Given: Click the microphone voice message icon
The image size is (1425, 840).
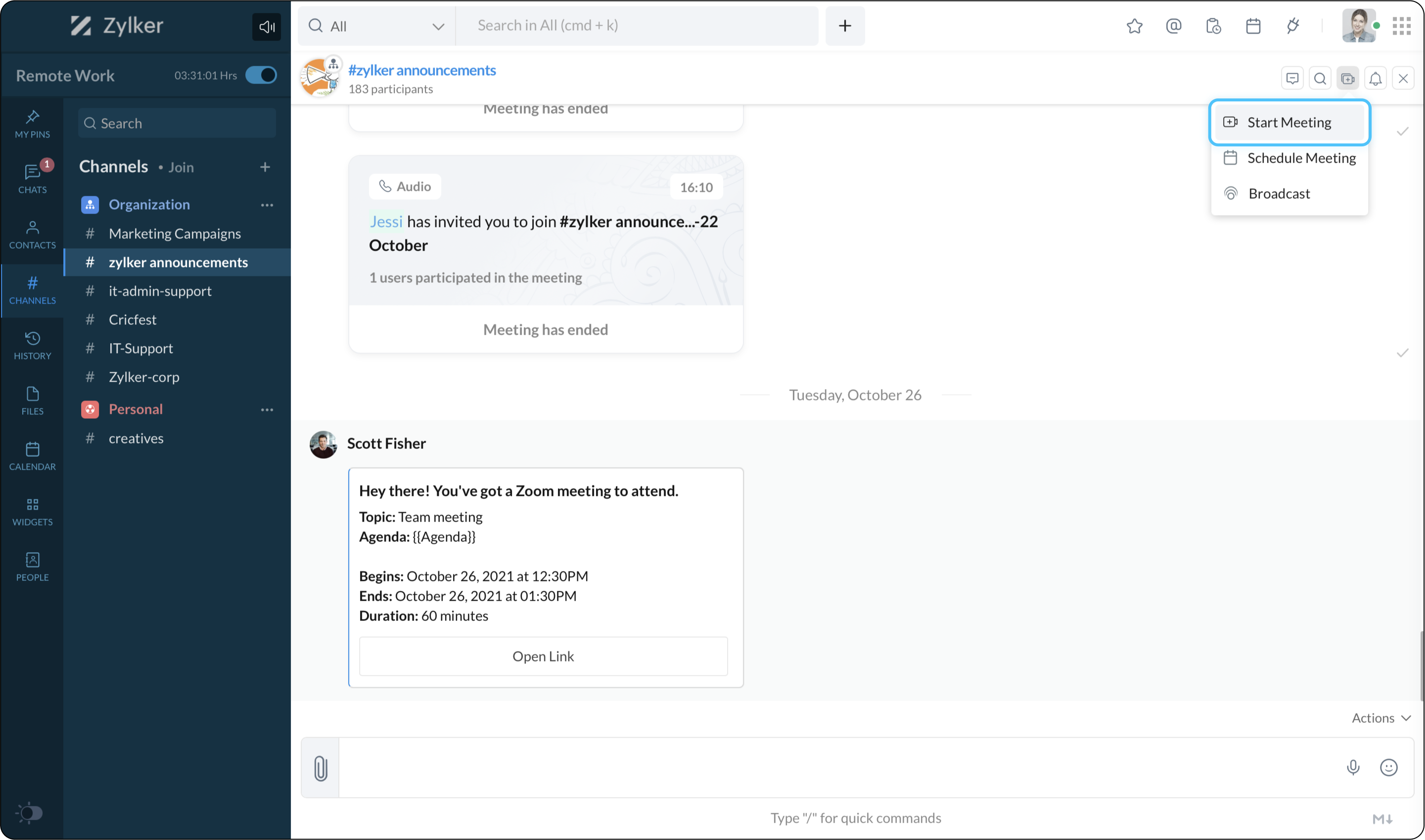Looking at the screenshot, I should pos(1352,767).
